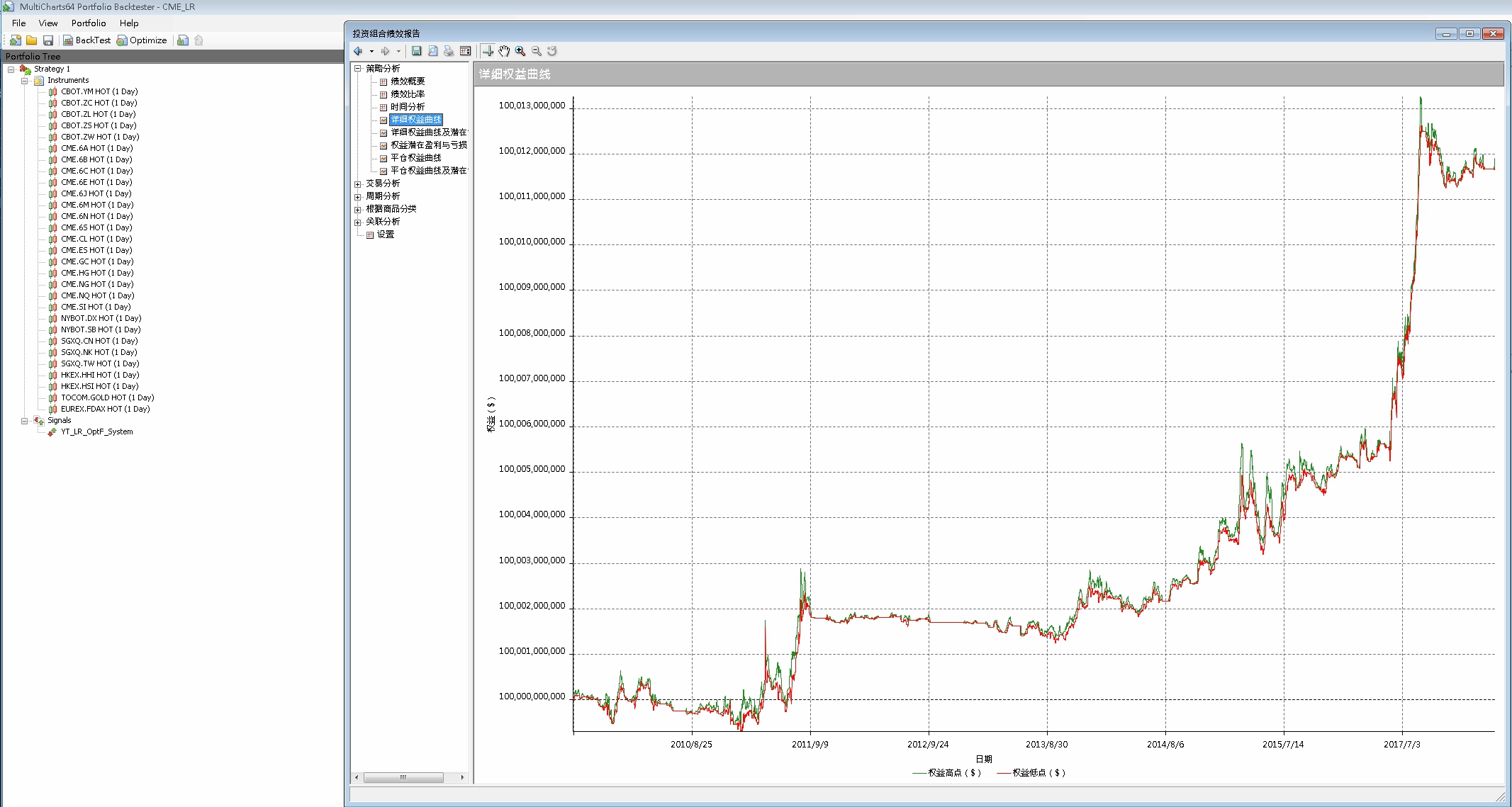This screenshot has width=1512, height=807.
Task: Activate the zoom out magnifier tool
Action: (537, 51)
